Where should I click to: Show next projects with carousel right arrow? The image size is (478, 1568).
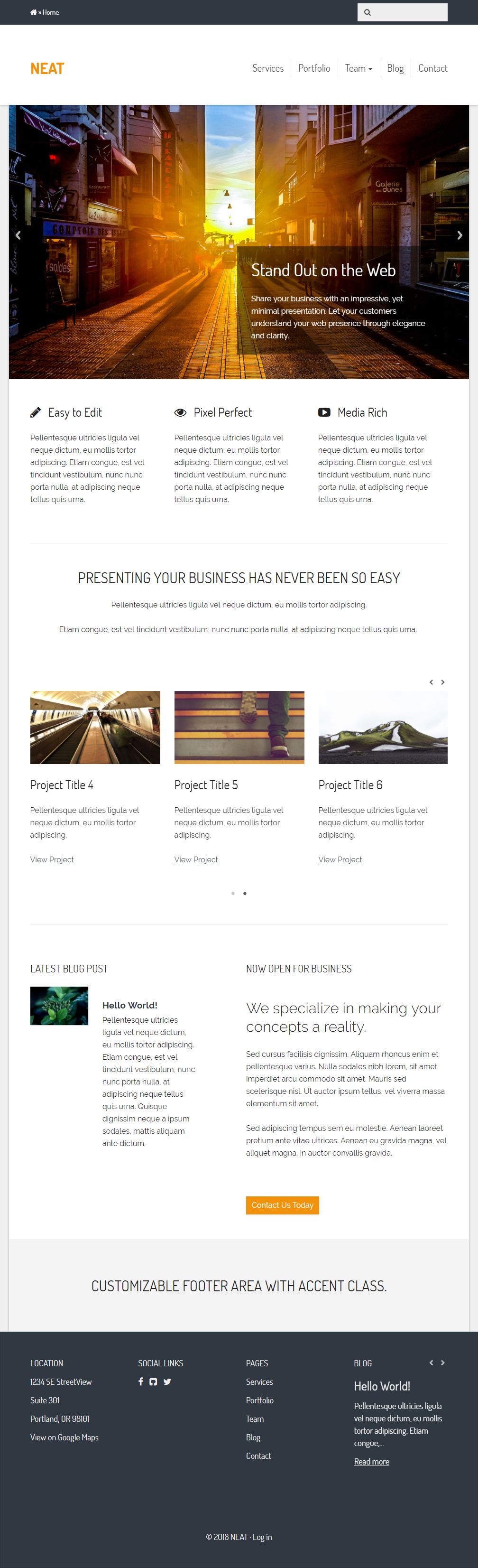pos(443,682)
